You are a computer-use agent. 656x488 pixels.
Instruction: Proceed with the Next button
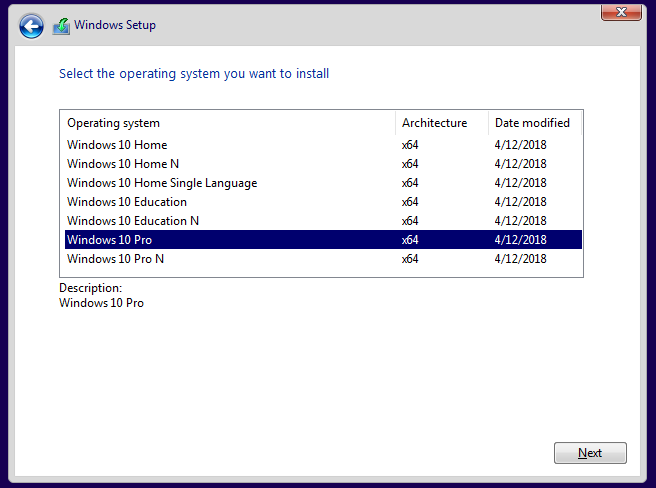tap(590, 453)
